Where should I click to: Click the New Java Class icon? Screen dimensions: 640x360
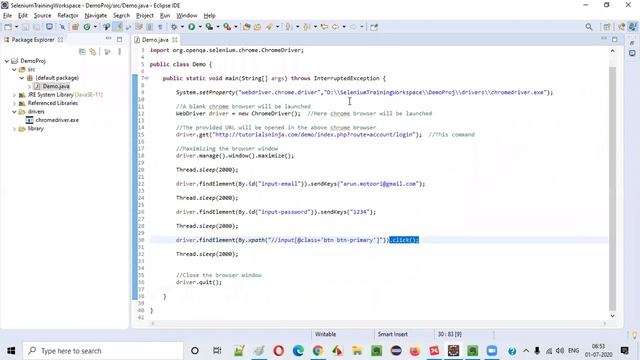pyautogui.click(x=87, y=27)
